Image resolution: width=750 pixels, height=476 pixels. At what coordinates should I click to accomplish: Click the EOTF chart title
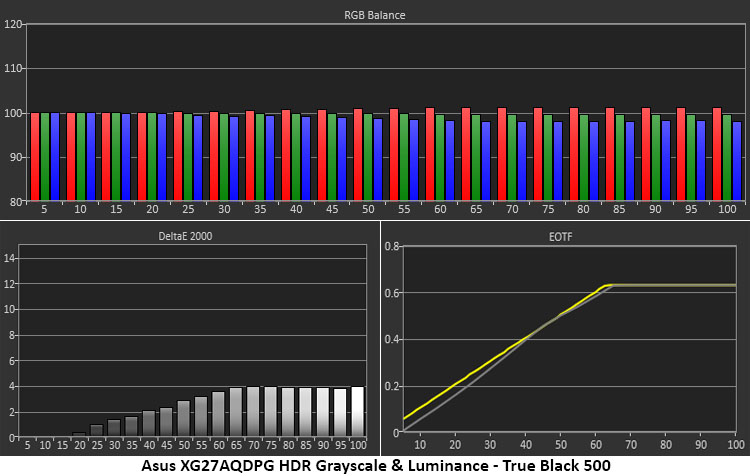(560, 237)
